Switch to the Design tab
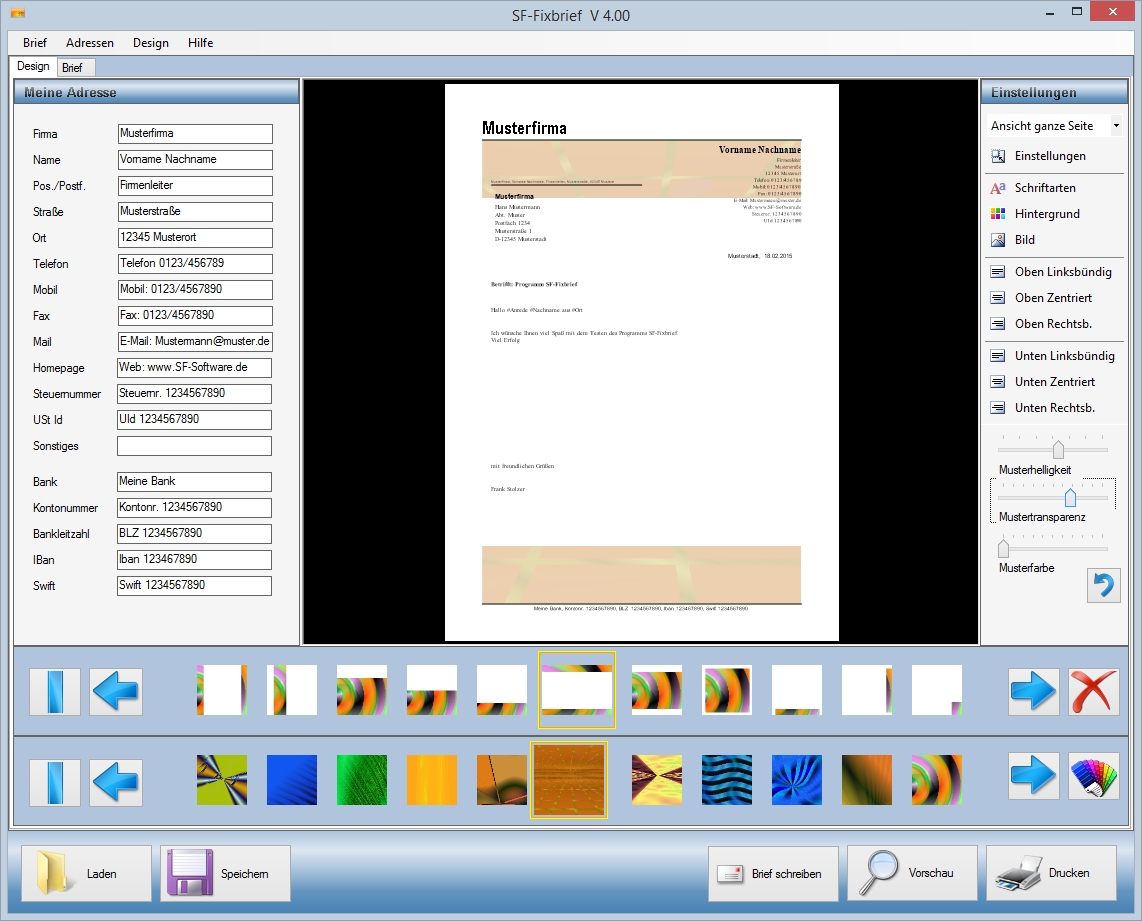The image size is (1142, 921). tap(33, 66)
